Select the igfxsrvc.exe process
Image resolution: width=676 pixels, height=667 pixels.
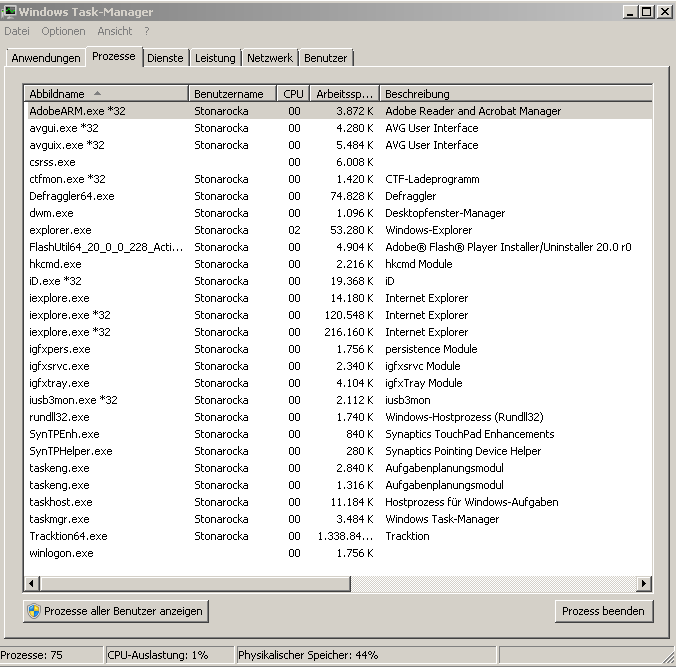click(338, 366)
